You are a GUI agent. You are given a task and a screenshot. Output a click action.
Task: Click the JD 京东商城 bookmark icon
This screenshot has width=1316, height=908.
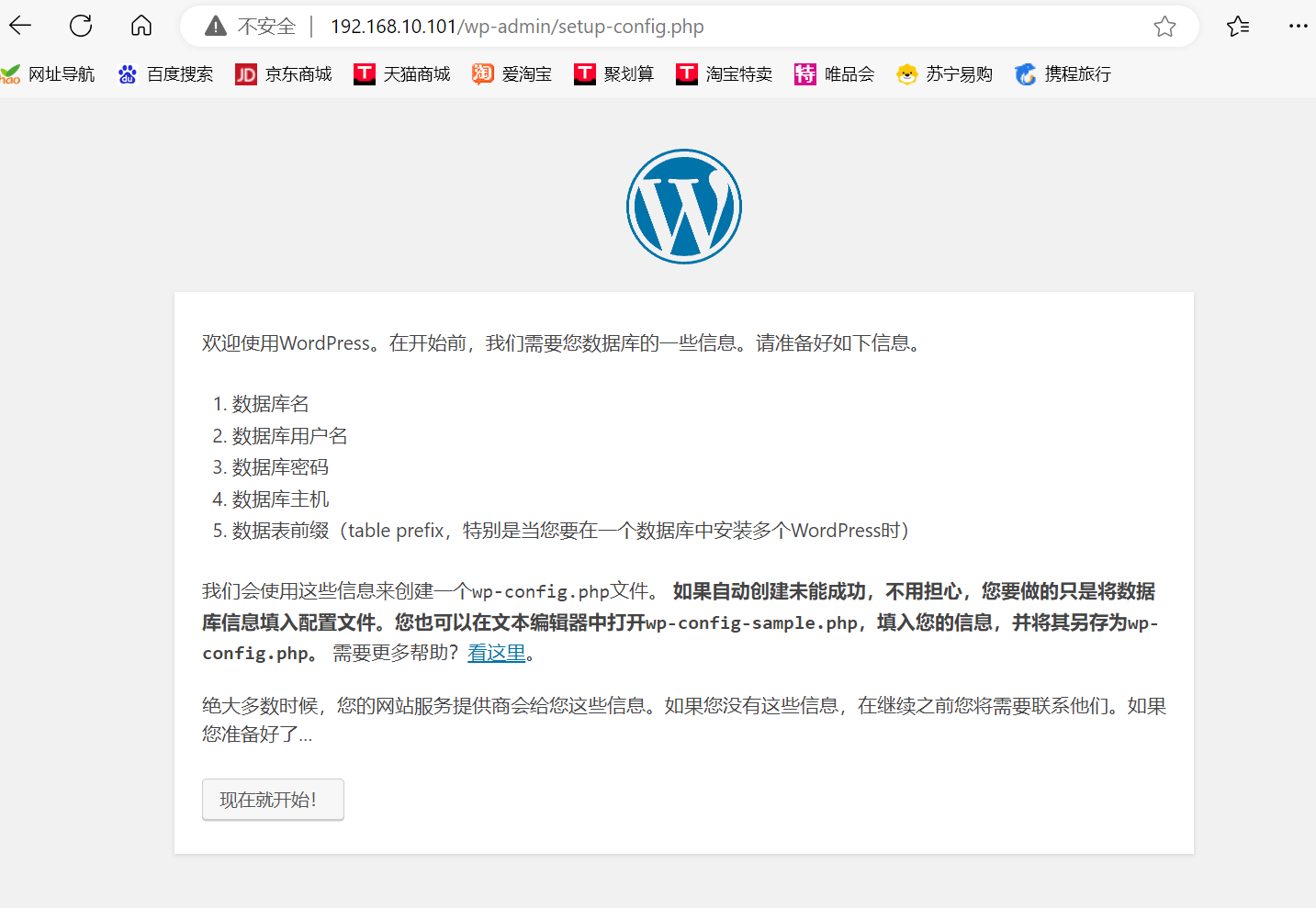[x=246, y=74]
